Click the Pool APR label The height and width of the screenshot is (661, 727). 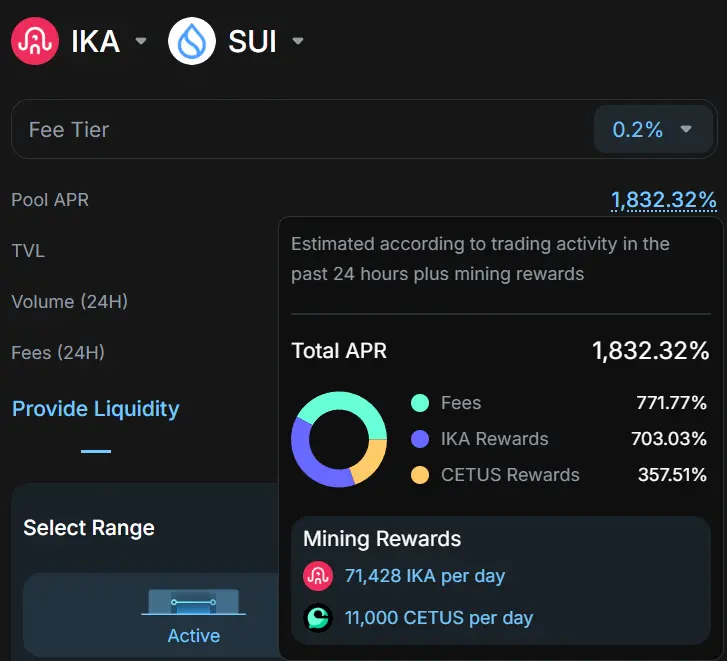(50, 200)
